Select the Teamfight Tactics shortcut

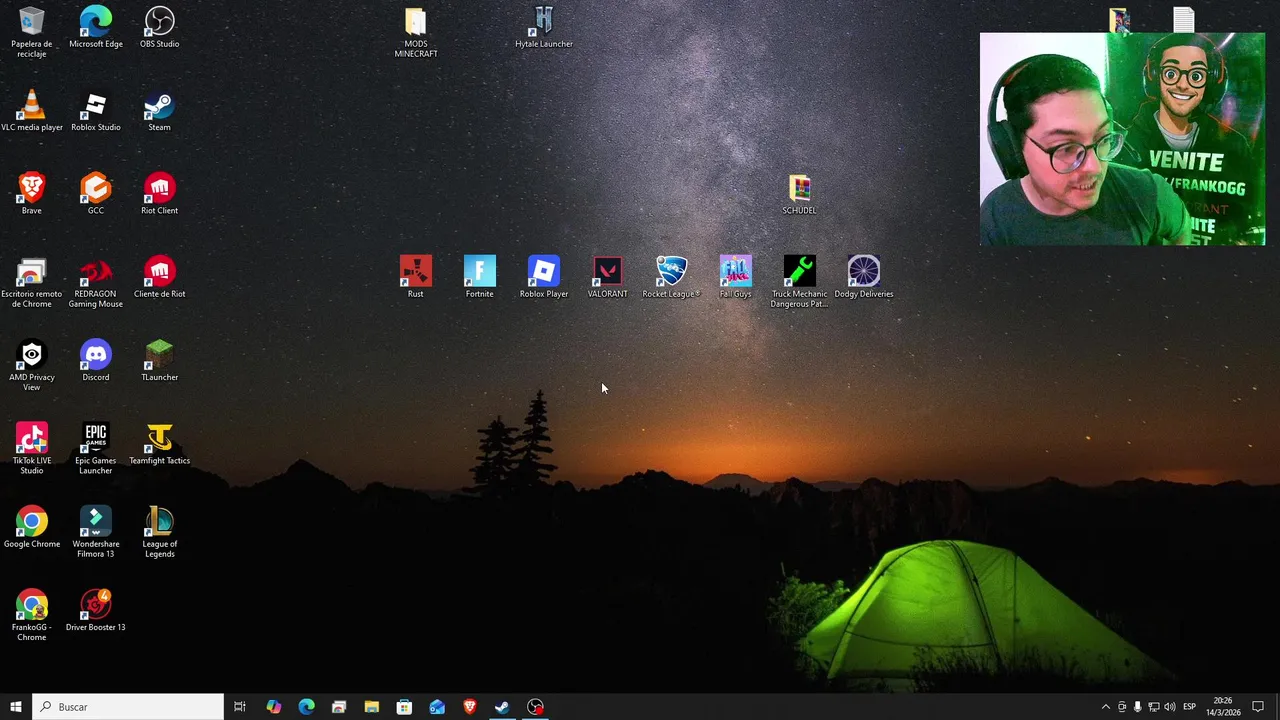(x=159, y=443)
